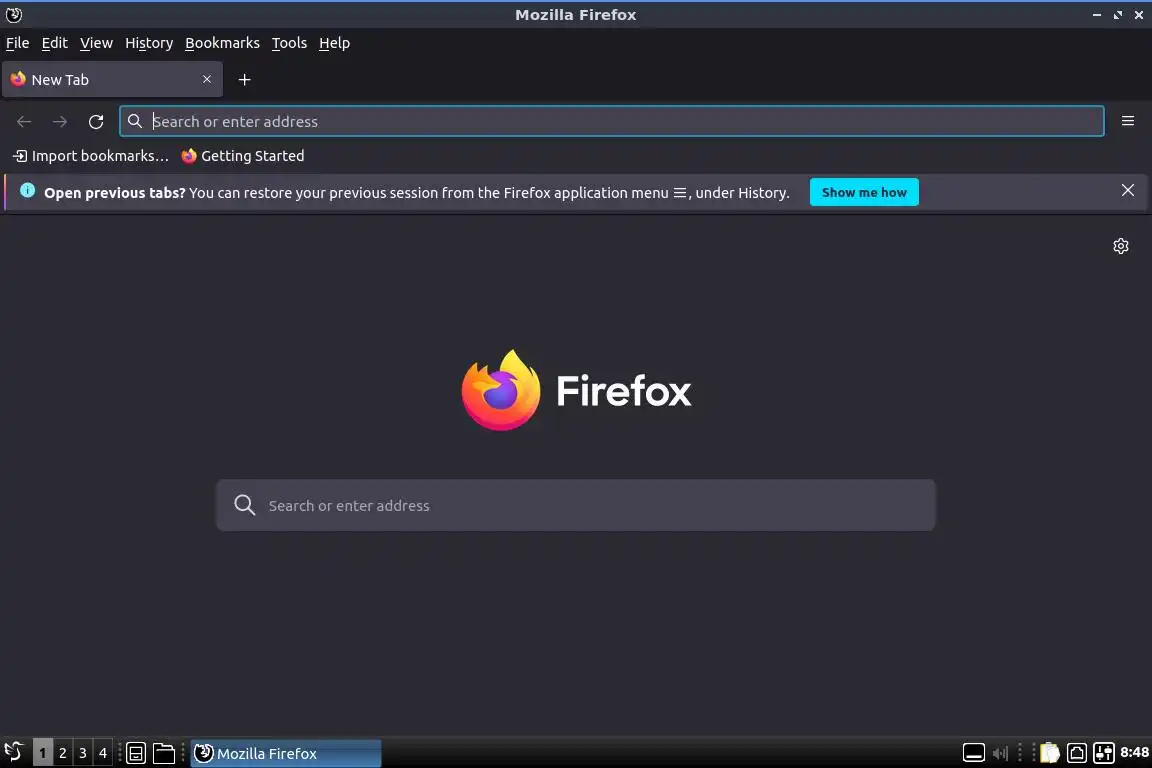Select Mozilla Firefox taskbar window button
The width and height of the screenshot is (1152, 768).
coord(286,753)
